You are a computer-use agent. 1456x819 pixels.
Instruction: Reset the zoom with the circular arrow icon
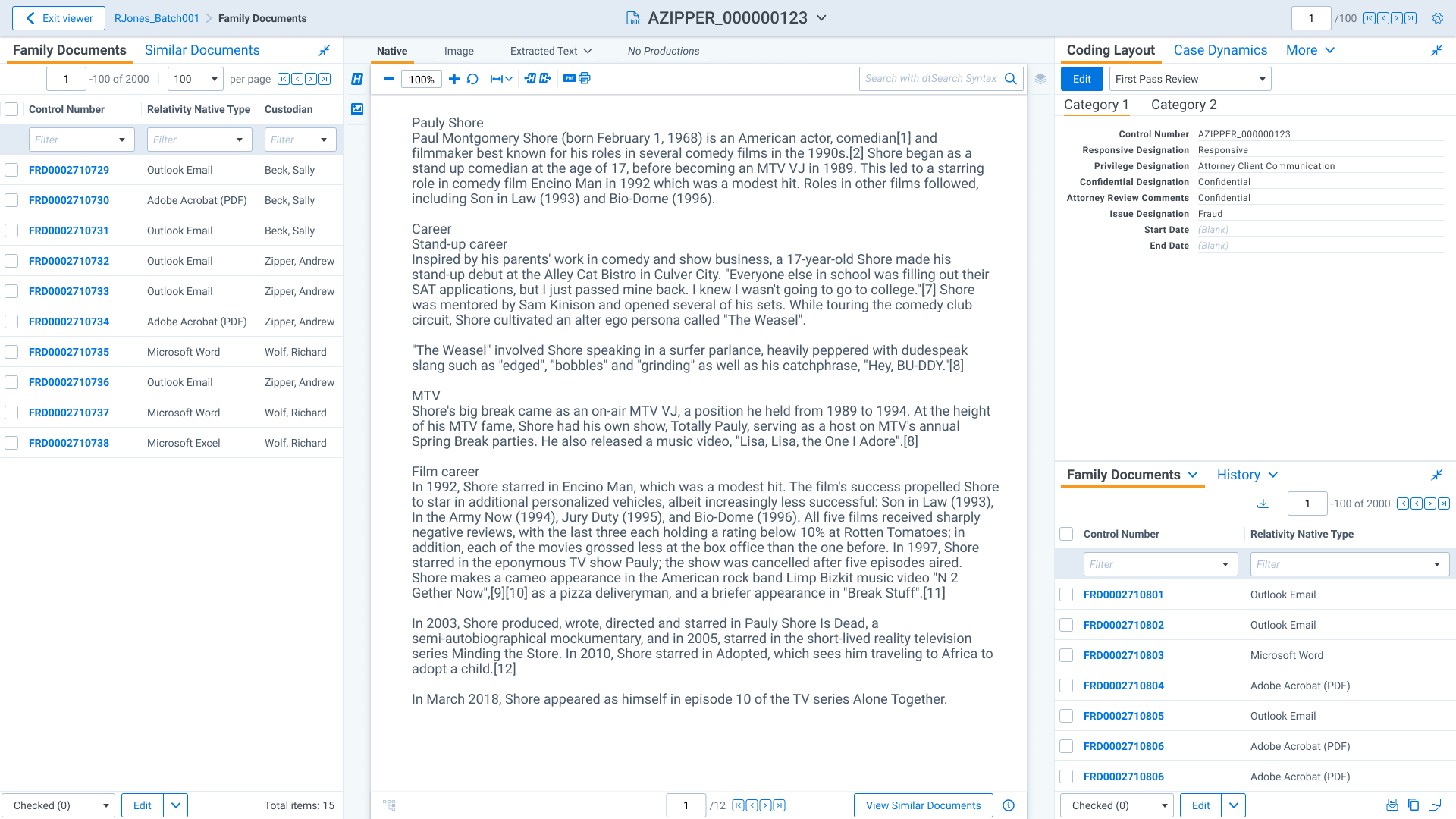(x=472, y=79)
